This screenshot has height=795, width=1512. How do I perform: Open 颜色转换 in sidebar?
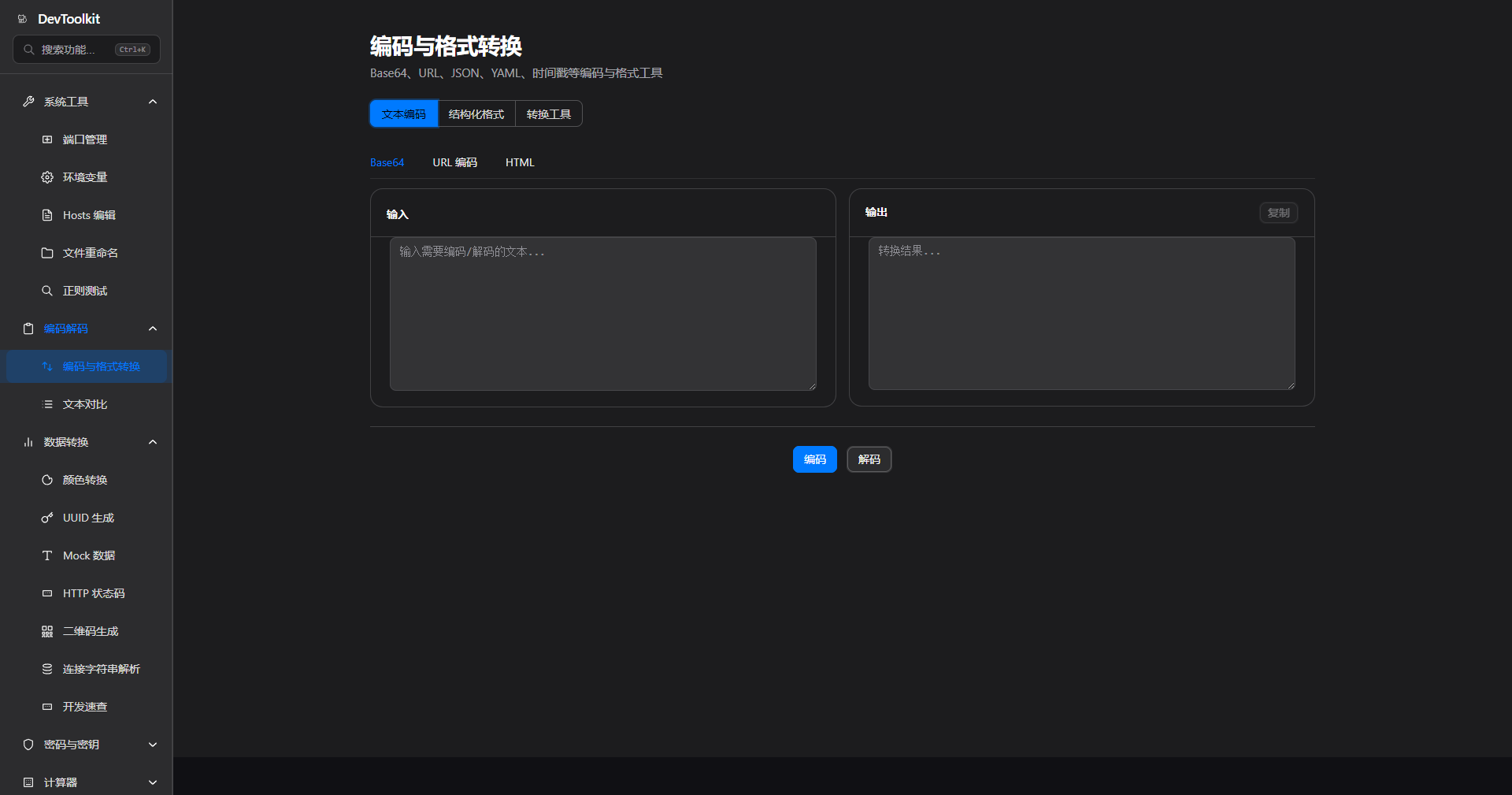[x=87, y=480]
